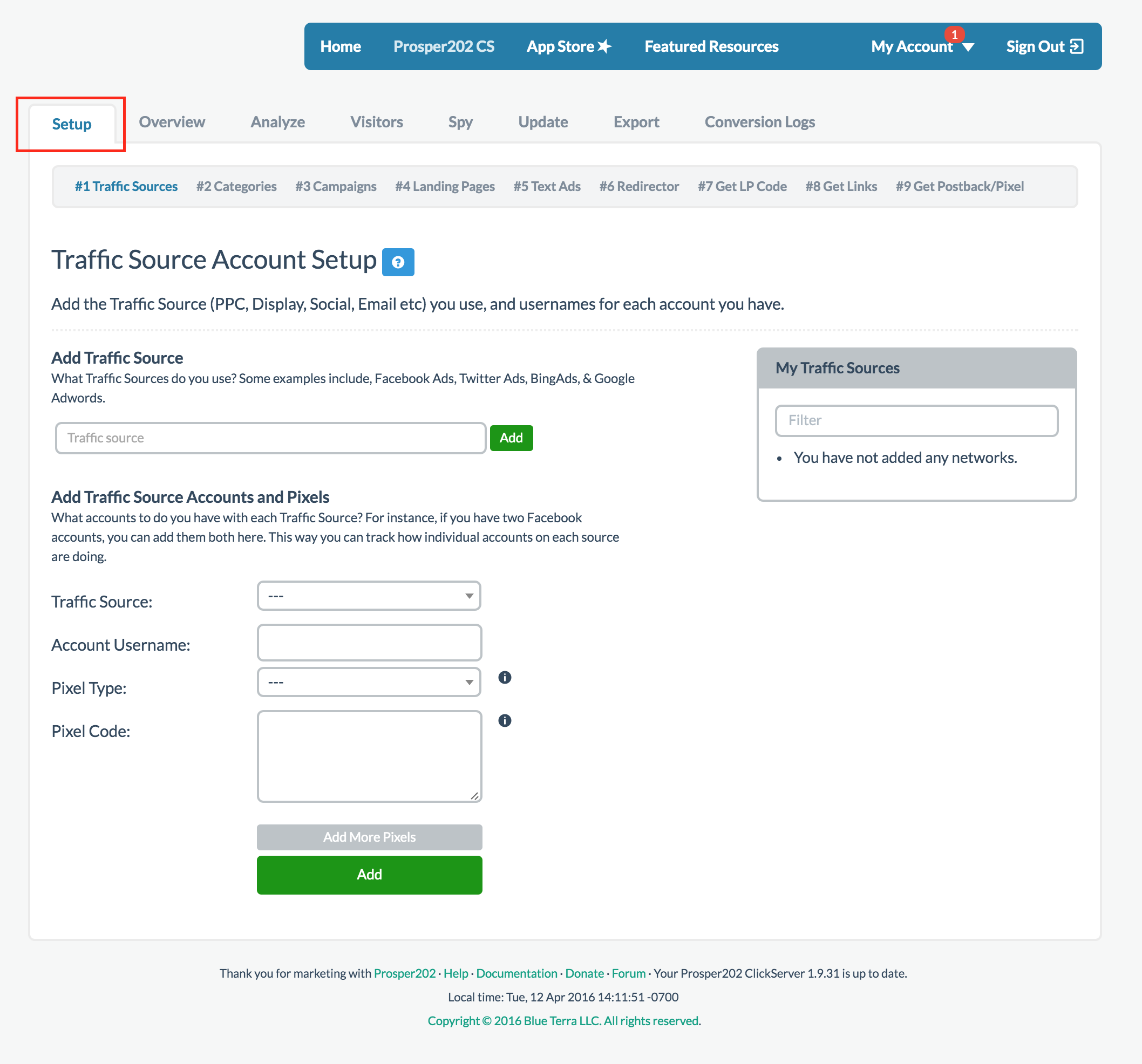Open the Documentation link in footer

click(516, 973)
